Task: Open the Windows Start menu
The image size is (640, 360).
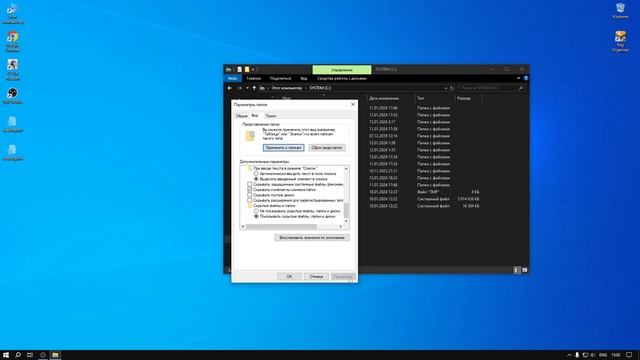Action: pos(6,355)
